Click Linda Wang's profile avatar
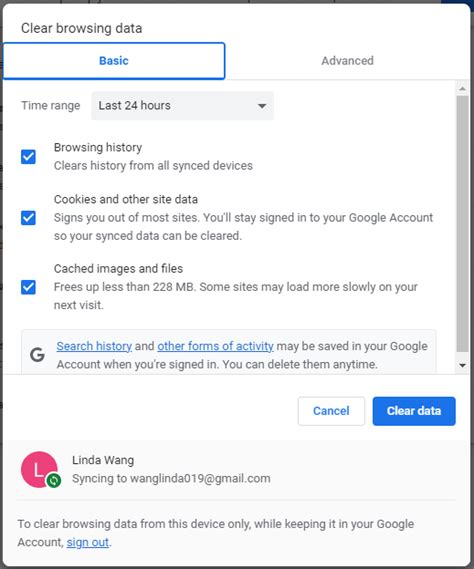Screen dimensions: 474x569 pyautogui.click(x=39, y=470)
